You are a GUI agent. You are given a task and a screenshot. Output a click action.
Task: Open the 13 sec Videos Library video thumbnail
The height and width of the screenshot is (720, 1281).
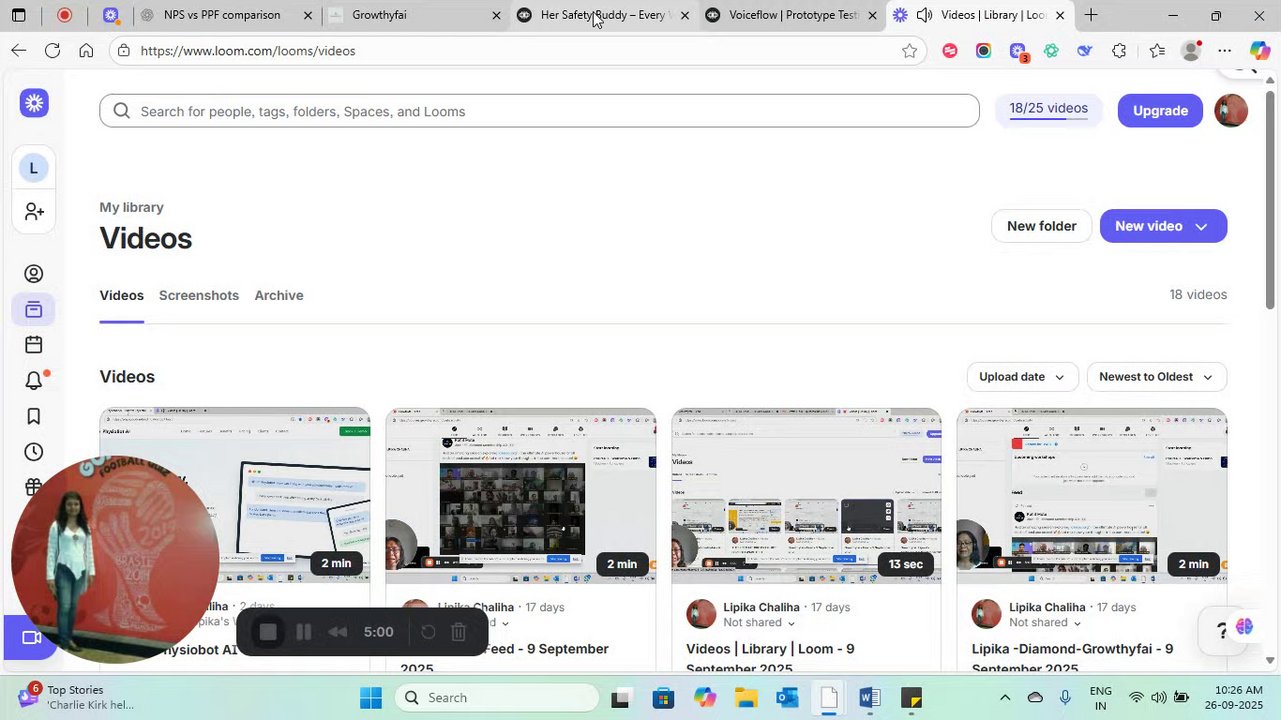point(806,495)
